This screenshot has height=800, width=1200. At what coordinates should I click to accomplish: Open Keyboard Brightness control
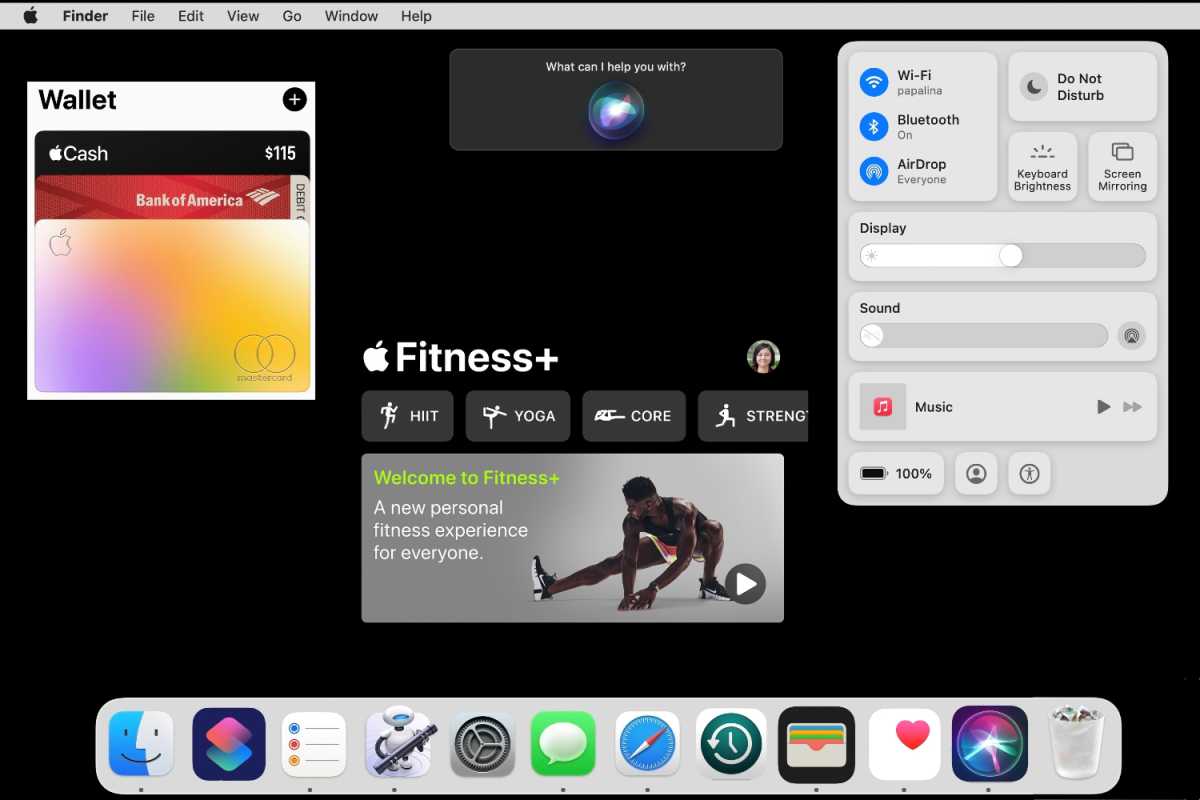tap(1042, 167)
